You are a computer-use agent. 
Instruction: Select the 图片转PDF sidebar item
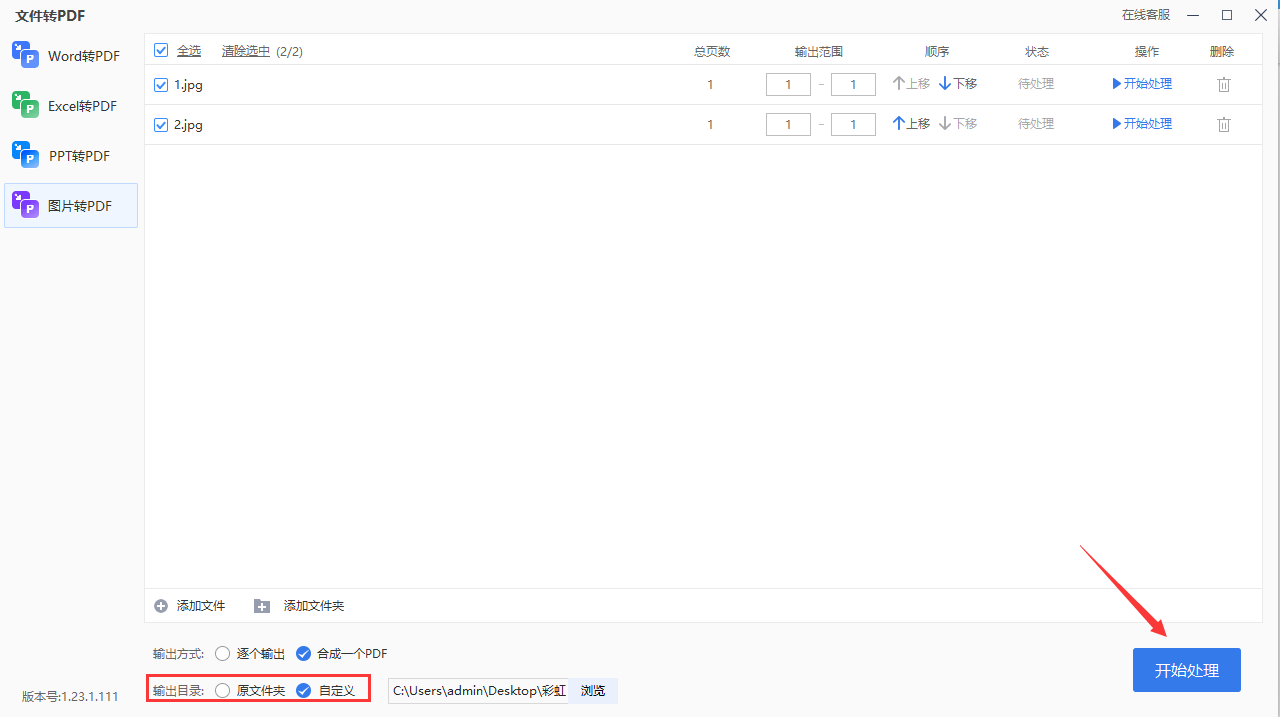71,206
